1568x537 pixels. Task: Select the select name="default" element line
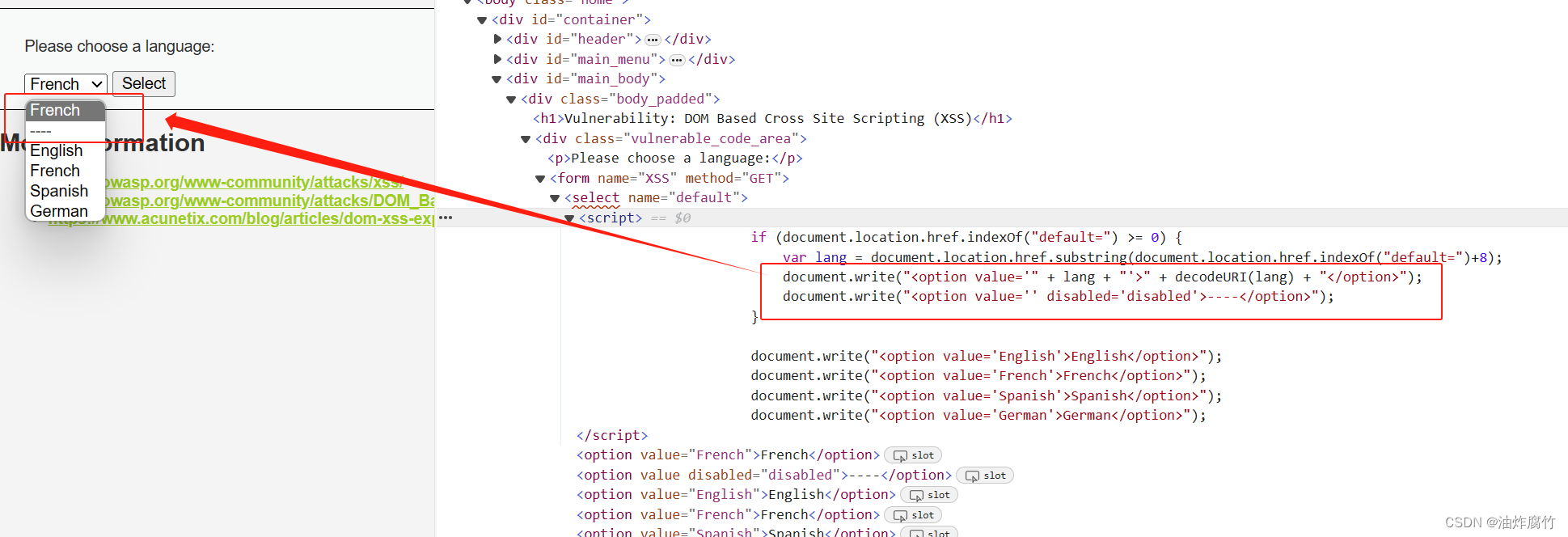tap(656, 197)
